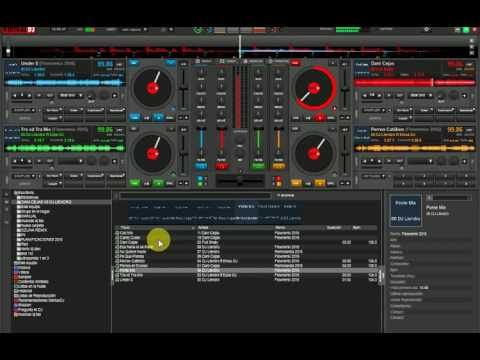Viewport: 480px width, 360px height.
Task: Start playback on the blue deck
Action: pyautogui.click(x=158, y=117)
